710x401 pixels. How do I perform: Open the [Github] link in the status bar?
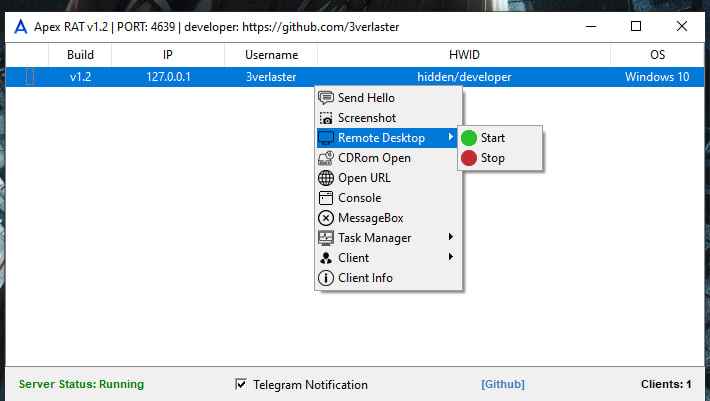[503, 384]
